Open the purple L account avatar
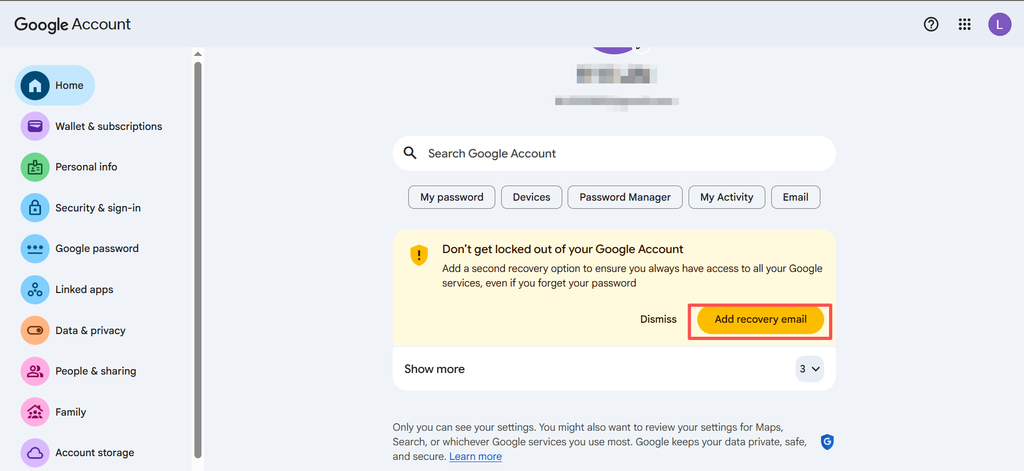1024x471 pixels. 999,25
